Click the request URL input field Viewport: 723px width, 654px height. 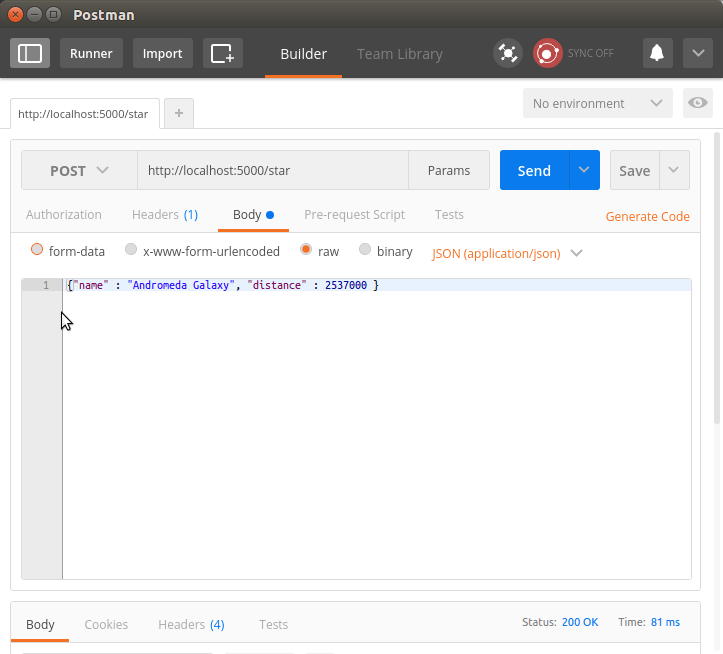(x=273, y=171)
